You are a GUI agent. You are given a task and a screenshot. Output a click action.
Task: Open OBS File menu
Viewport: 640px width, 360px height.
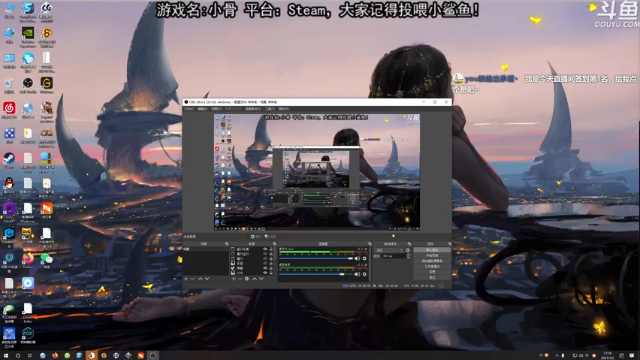[x=189, y=109]
